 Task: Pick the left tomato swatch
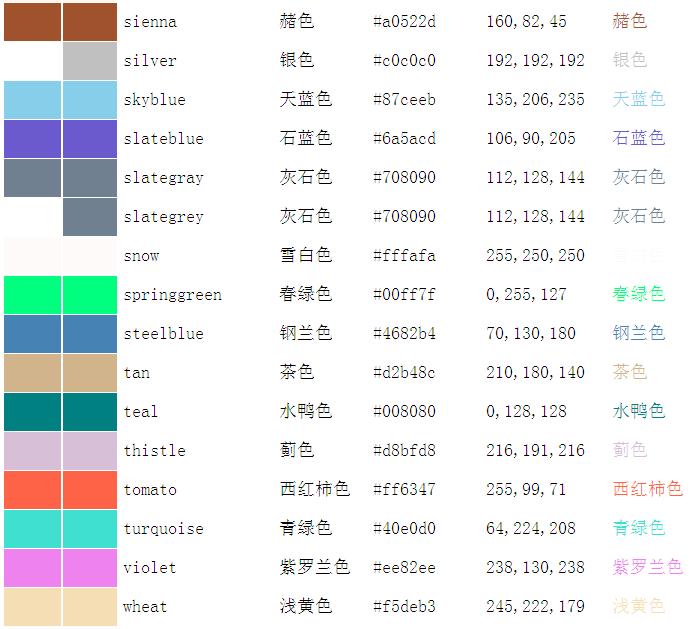33,490
